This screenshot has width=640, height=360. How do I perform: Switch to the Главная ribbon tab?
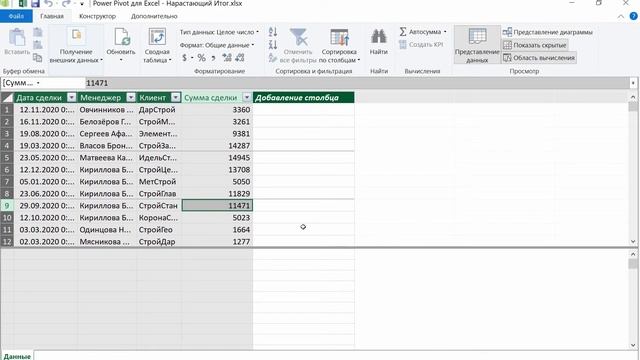pyautogui.click(x=52, y=16)
